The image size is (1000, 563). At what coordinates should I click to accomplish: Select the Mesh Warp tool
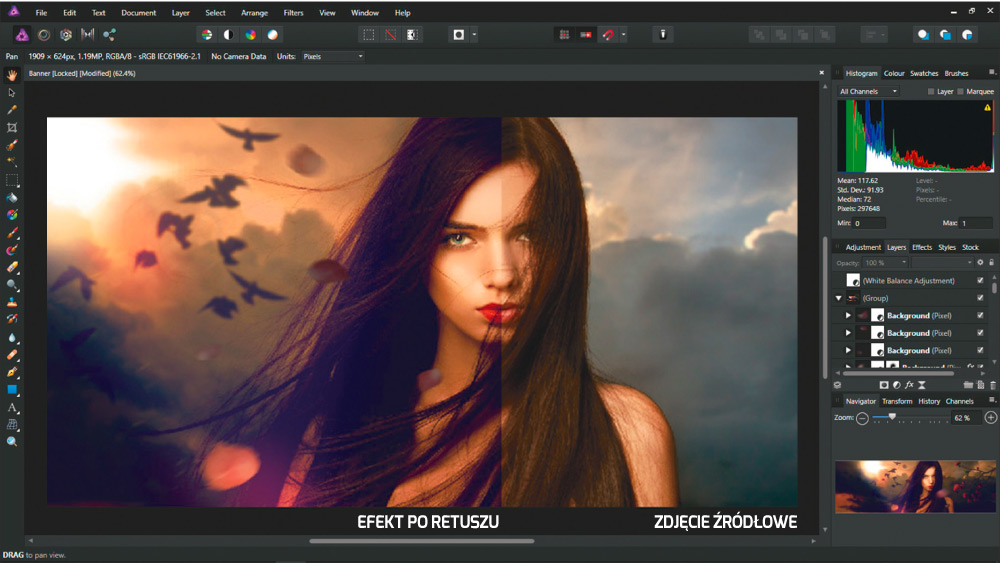click(x=11, y=425)
